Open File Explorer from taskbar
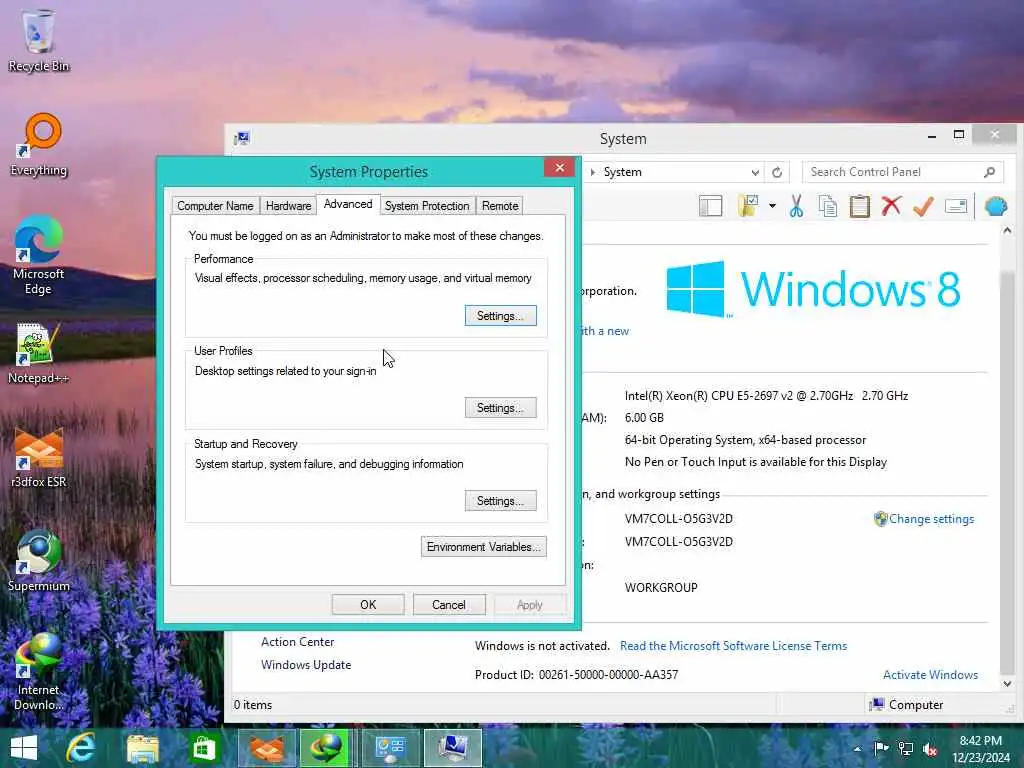Image resolution: width=1024 pixels, height=768 pixels. [142, 748]
